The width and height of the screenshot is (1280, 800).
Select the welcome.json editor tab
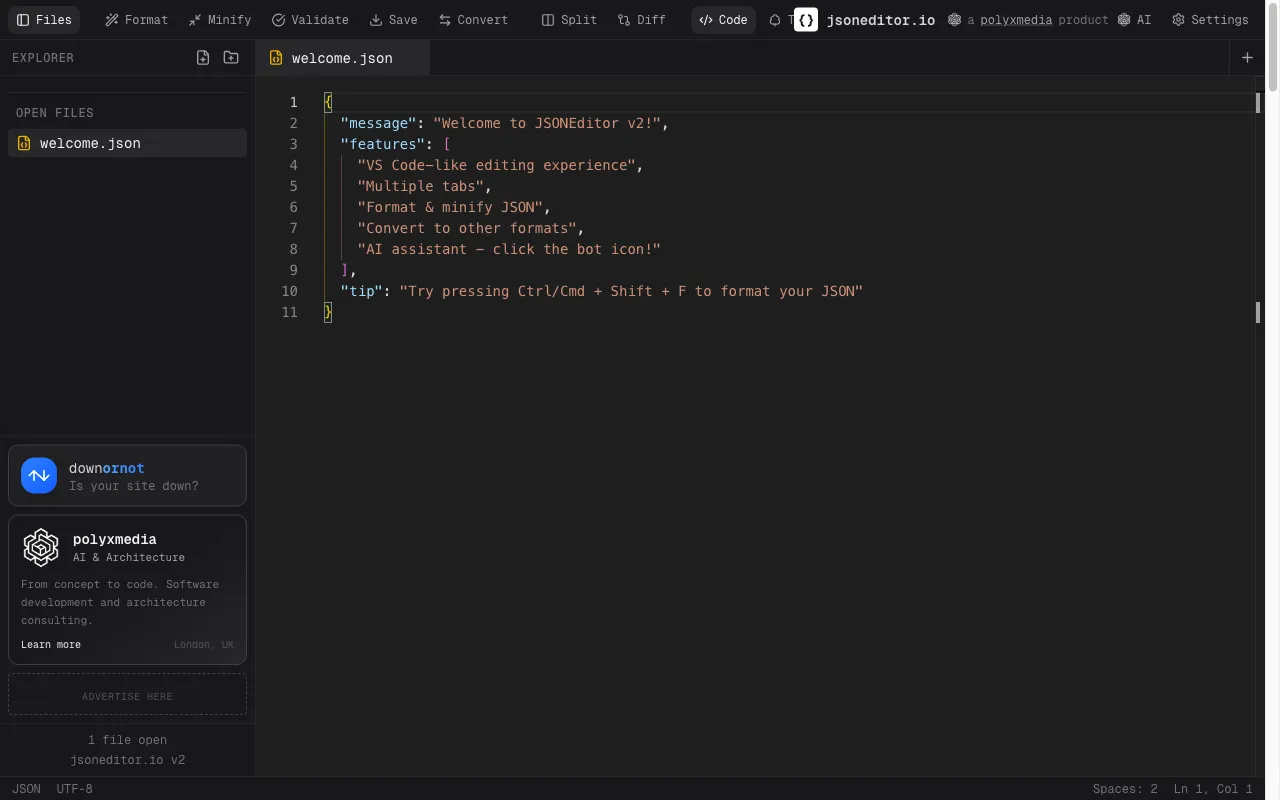point(342,58)
